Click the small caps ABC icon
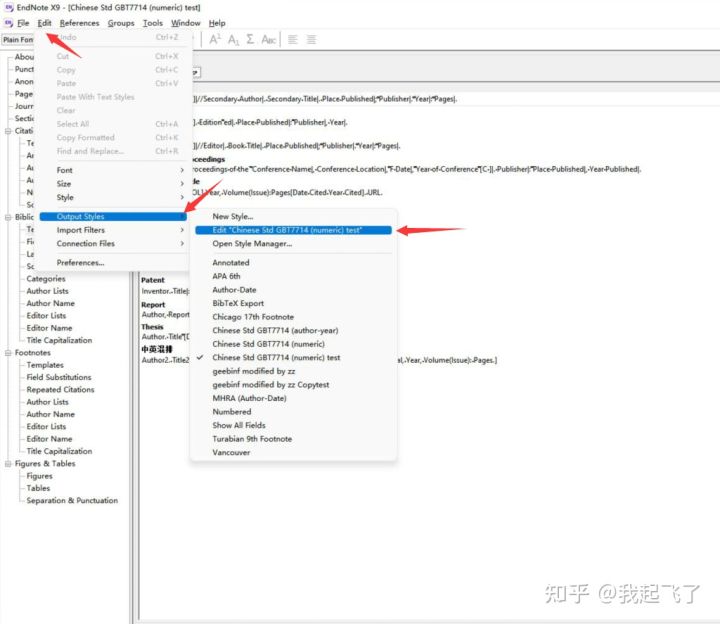Viewport: 720px width, 624px height. coord(269,40)
